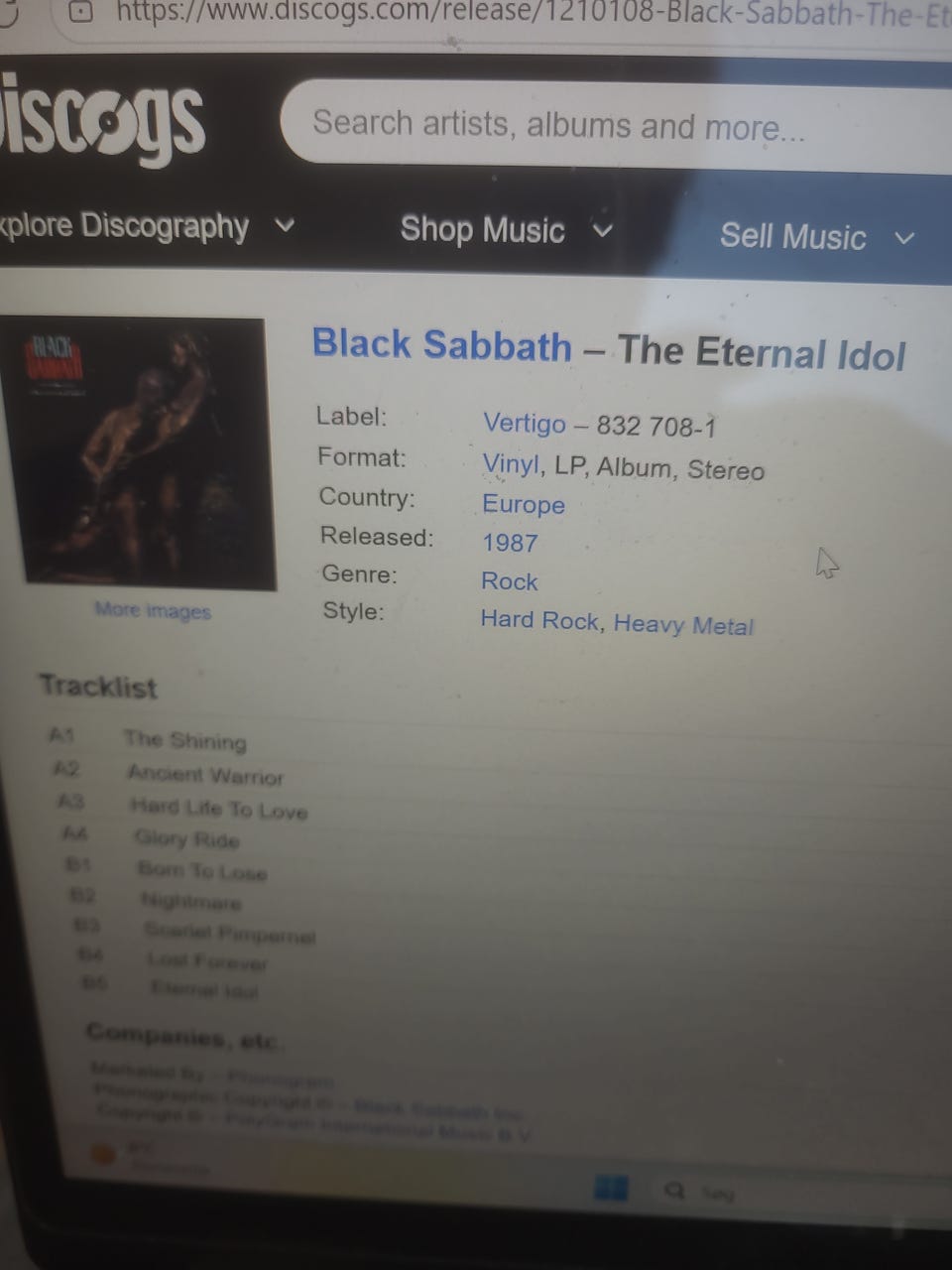
Task: Open the Black Sabbath artist link
Action: (x=441, y=344)
